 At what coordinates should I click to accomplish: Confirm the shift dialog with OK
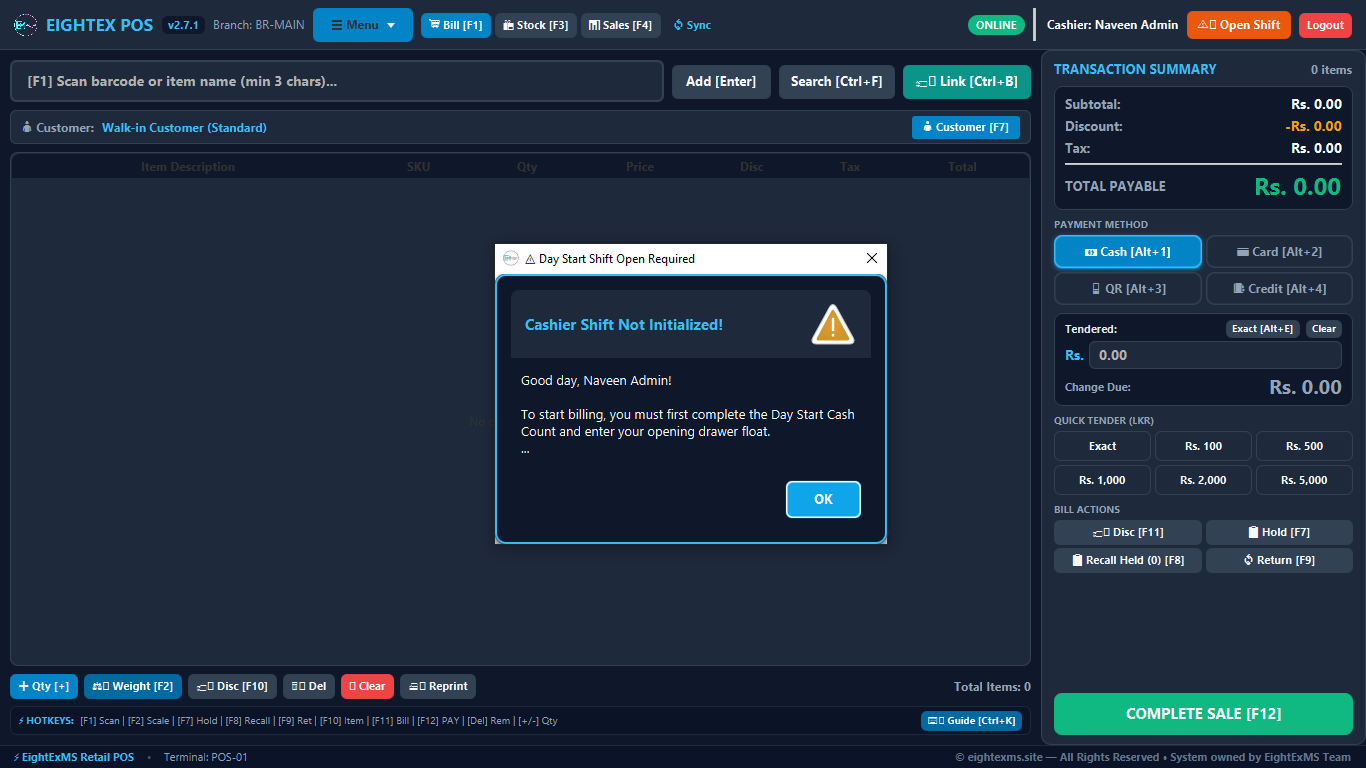[x=823, y=499]
